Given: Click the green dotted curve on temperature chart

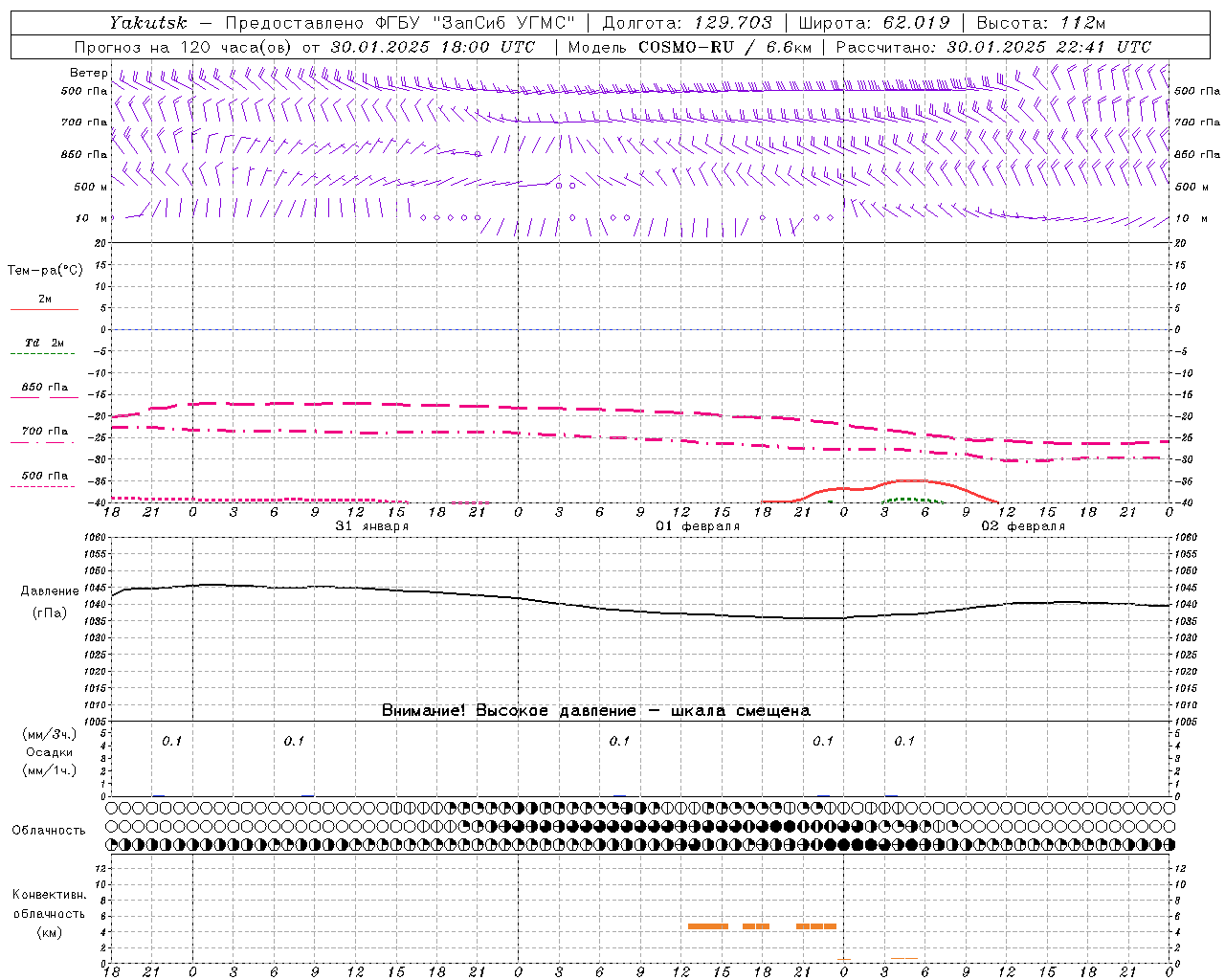Looking at the screenshot, I should 912,500.
